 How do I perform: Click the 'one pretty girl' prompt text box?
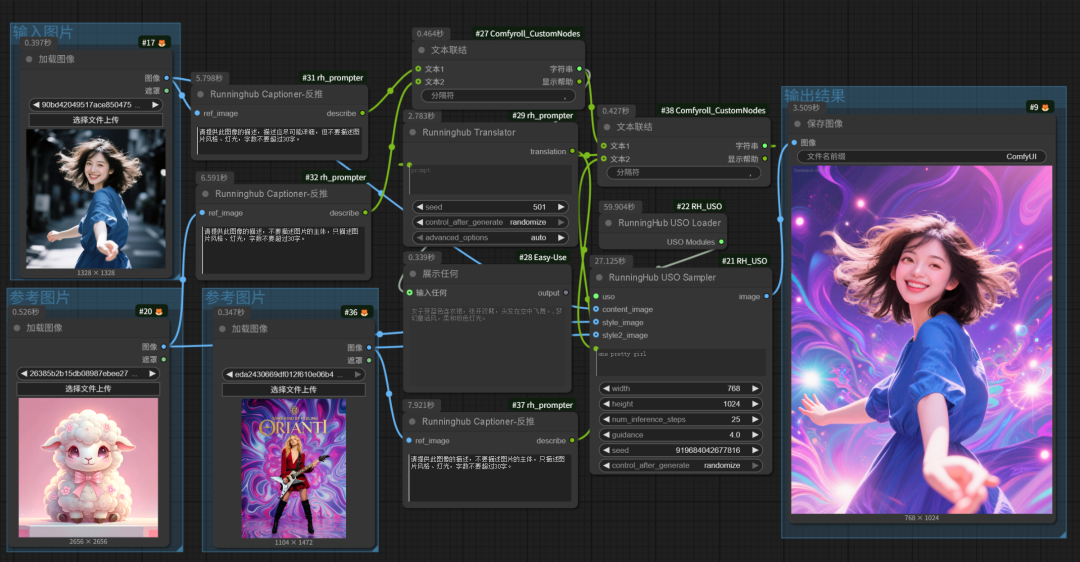pyautogui.click(x=681, y=362)
